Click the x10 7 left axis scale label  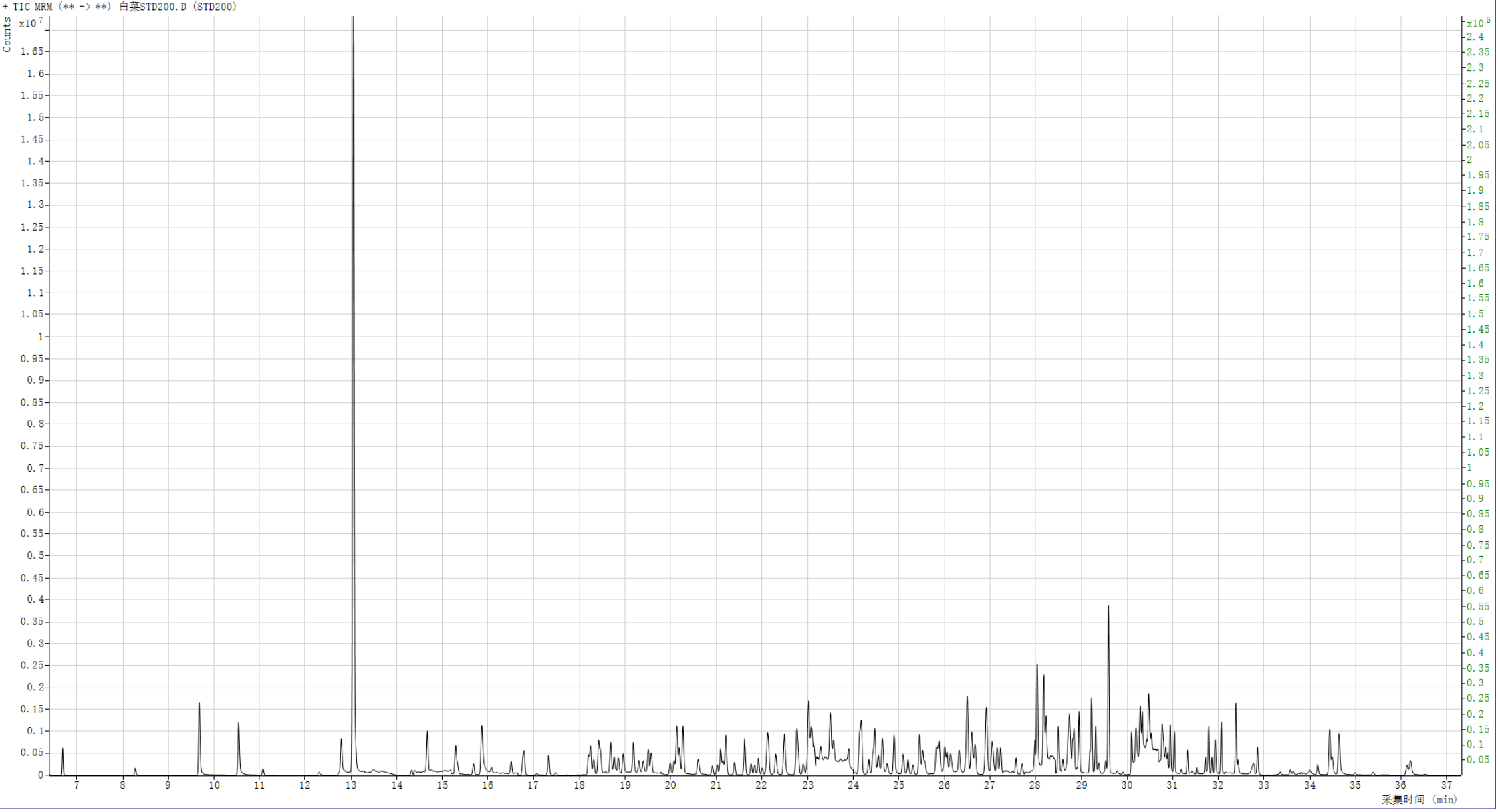[31, 23]
